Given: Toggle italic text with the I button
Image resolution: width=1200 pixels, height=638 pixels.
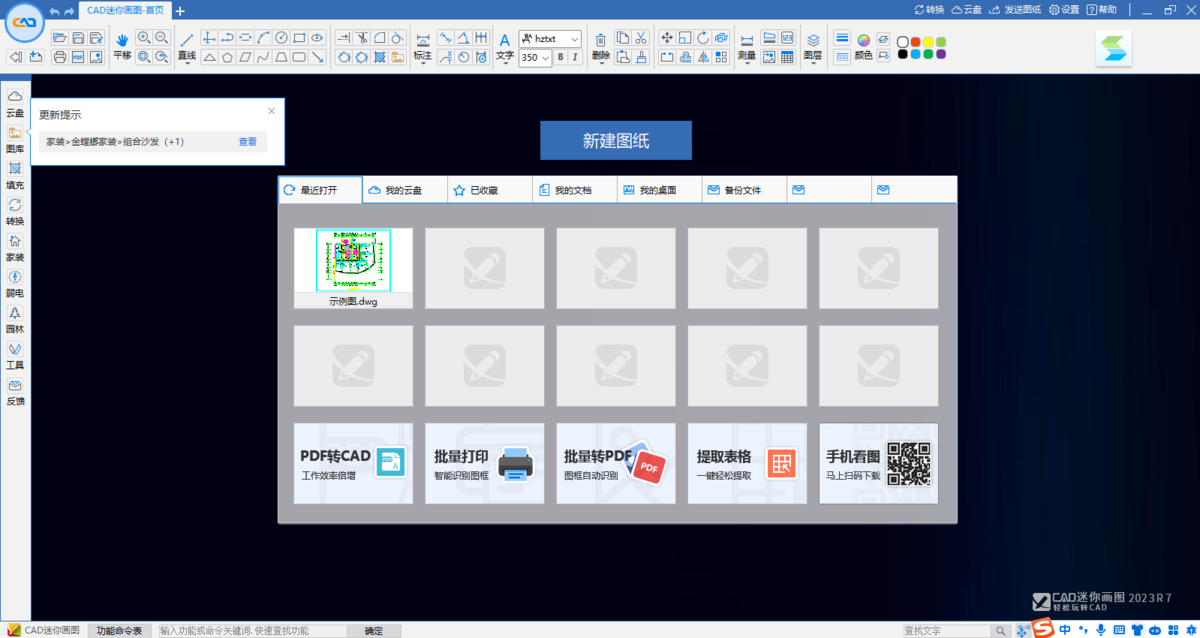Looking at the screenshot, I should tap(575, 57).
